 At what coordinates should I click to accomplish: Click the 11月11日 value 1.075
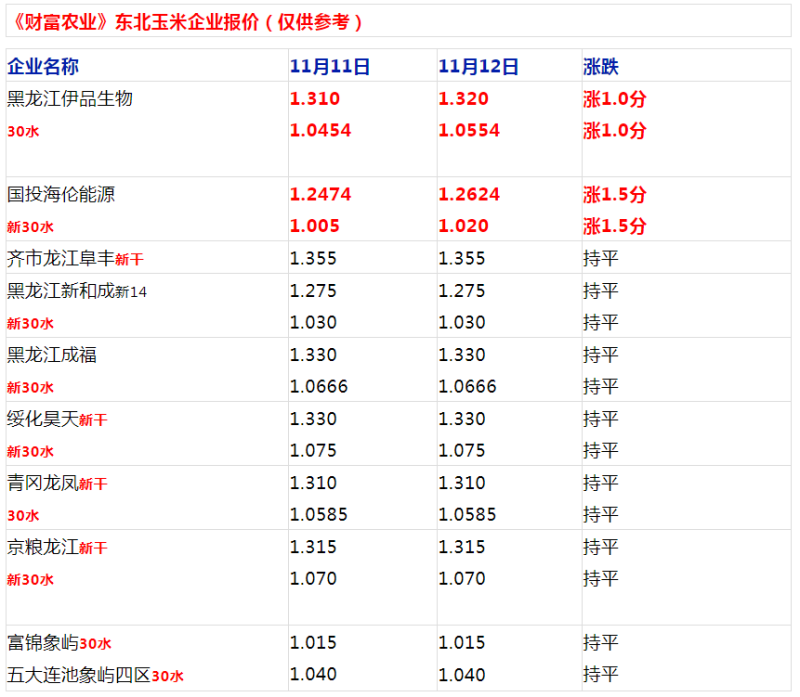tap(313, 451)
